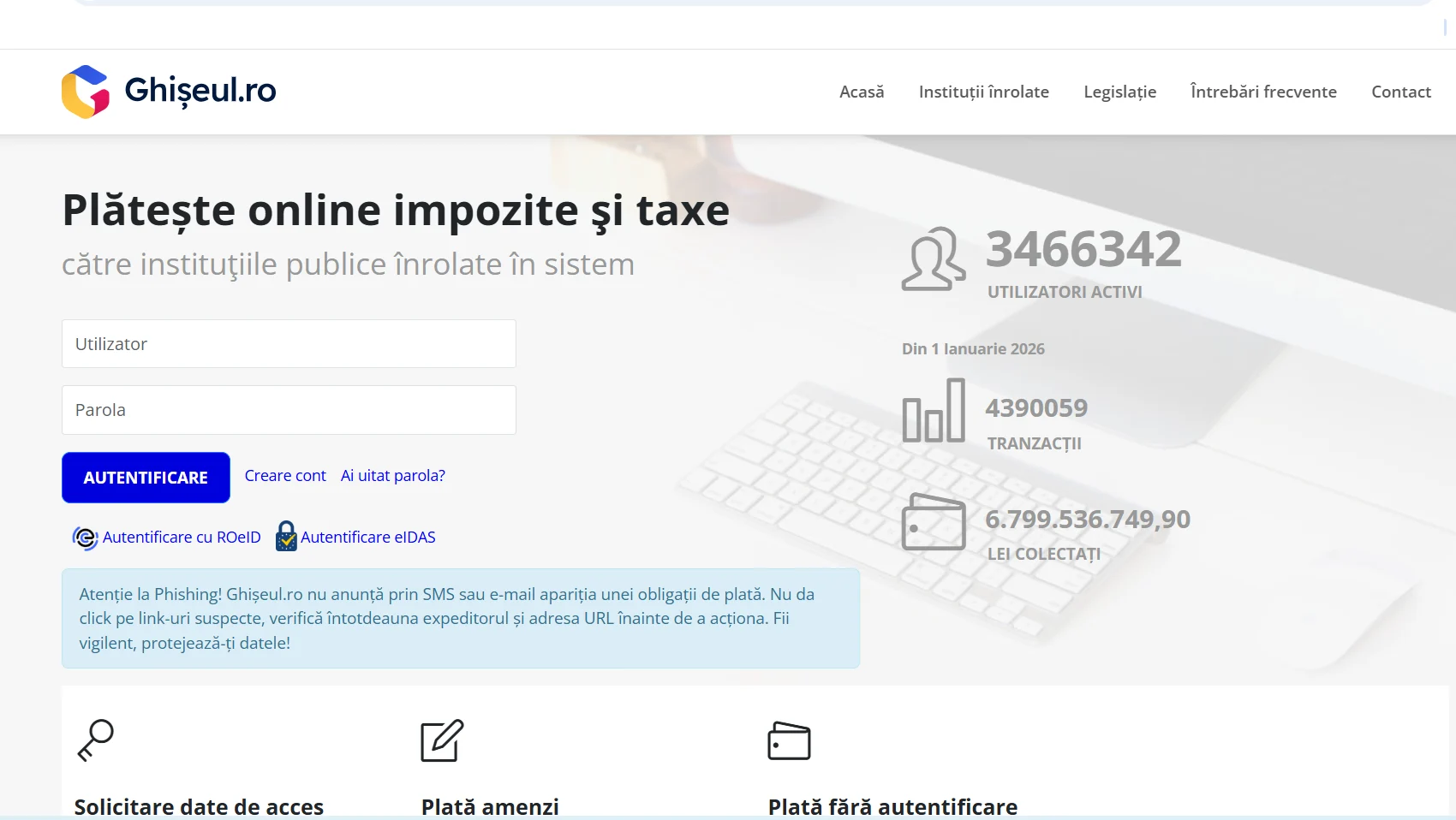
Task: Click the Din 1 Ianuarie 2026 text
Action: 973,349
